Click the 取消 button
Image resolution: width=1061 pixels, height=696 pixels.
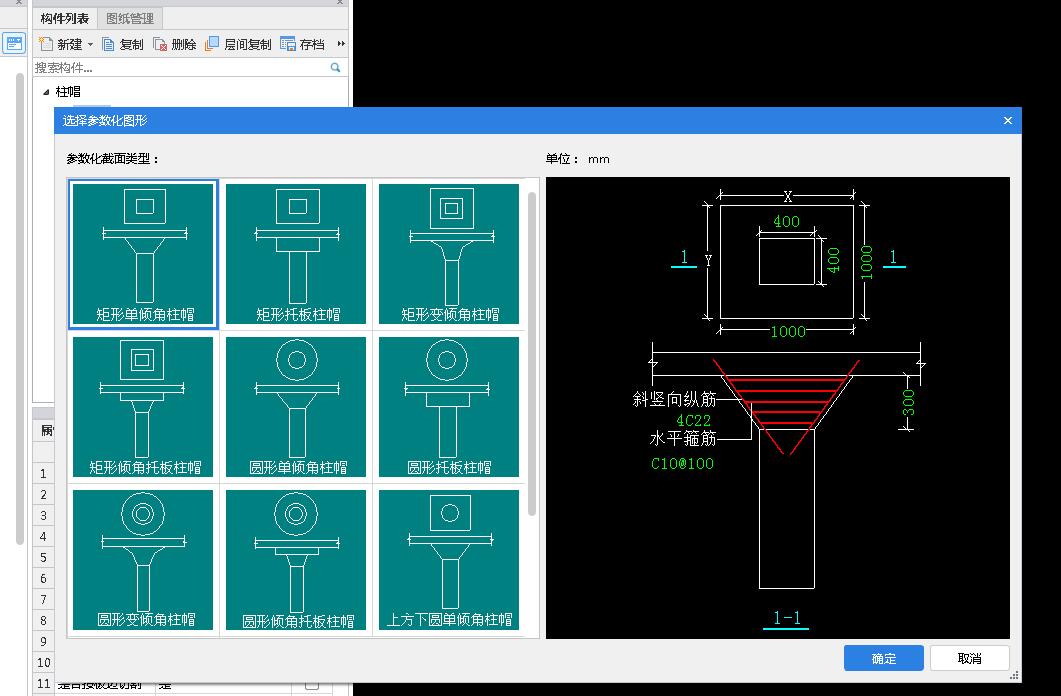pos(970,658)
